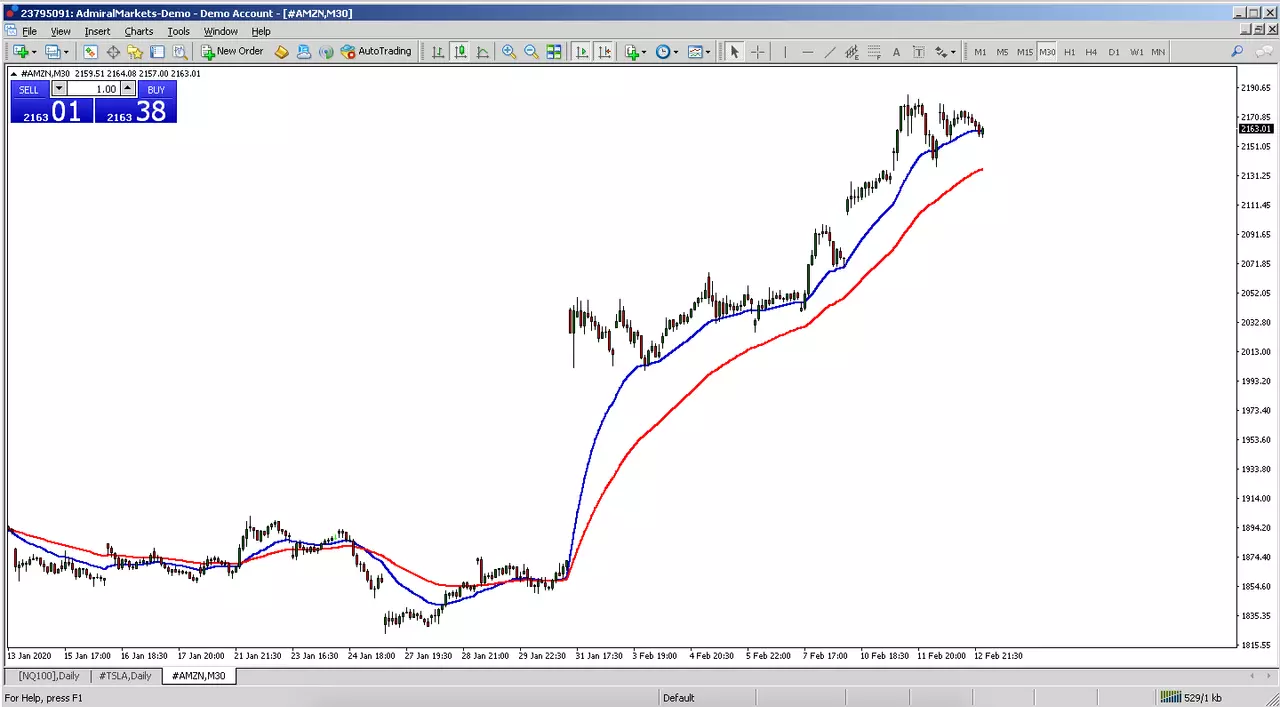Switch to candlestick chart display
Image resolution: width=1280 pixels, height=707 pixels.
[460, 52]
